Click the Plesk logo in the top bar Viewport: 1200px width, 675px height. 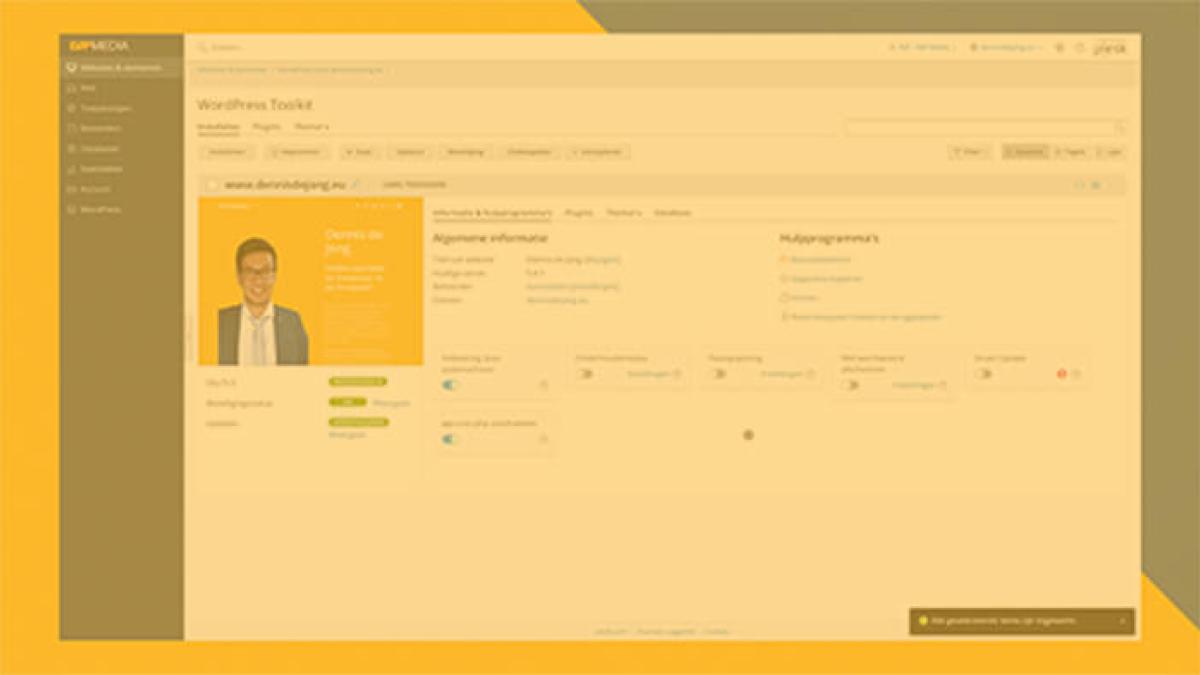tap(1109, 47)
